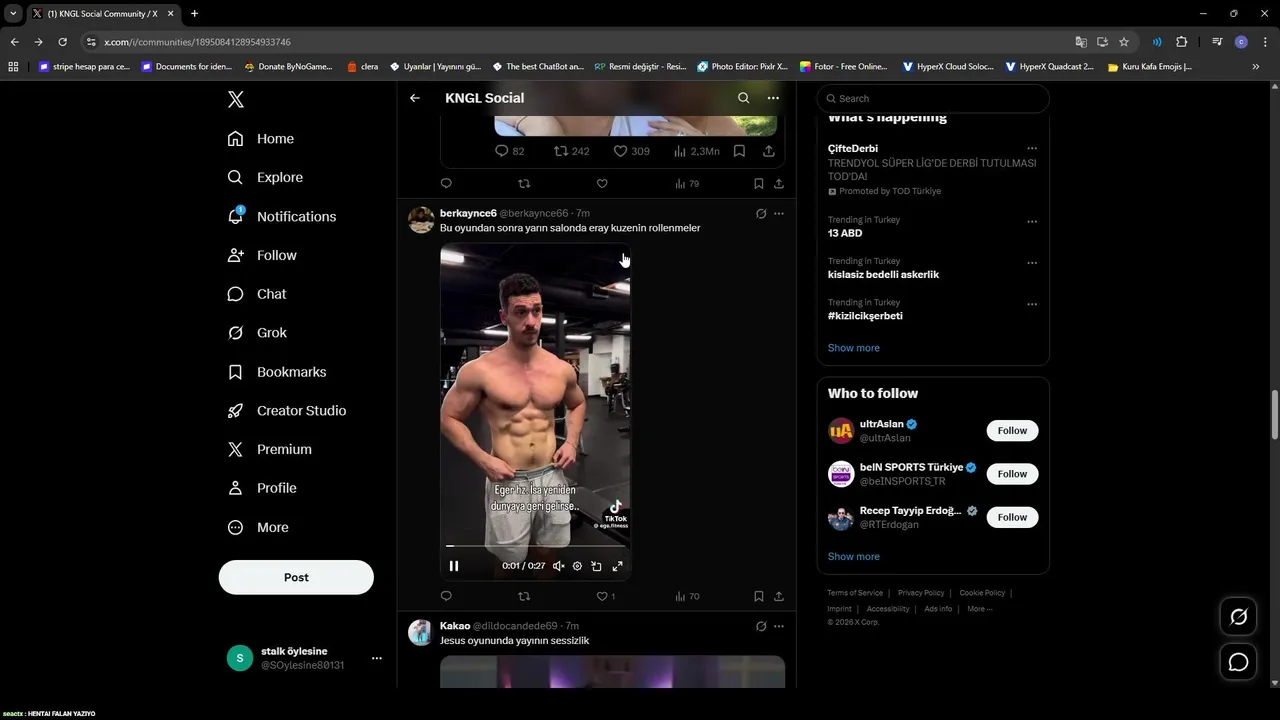Open more options on berkaynce6 post
This screenshot has width=1280, height=720.
(x=779, y=213)
